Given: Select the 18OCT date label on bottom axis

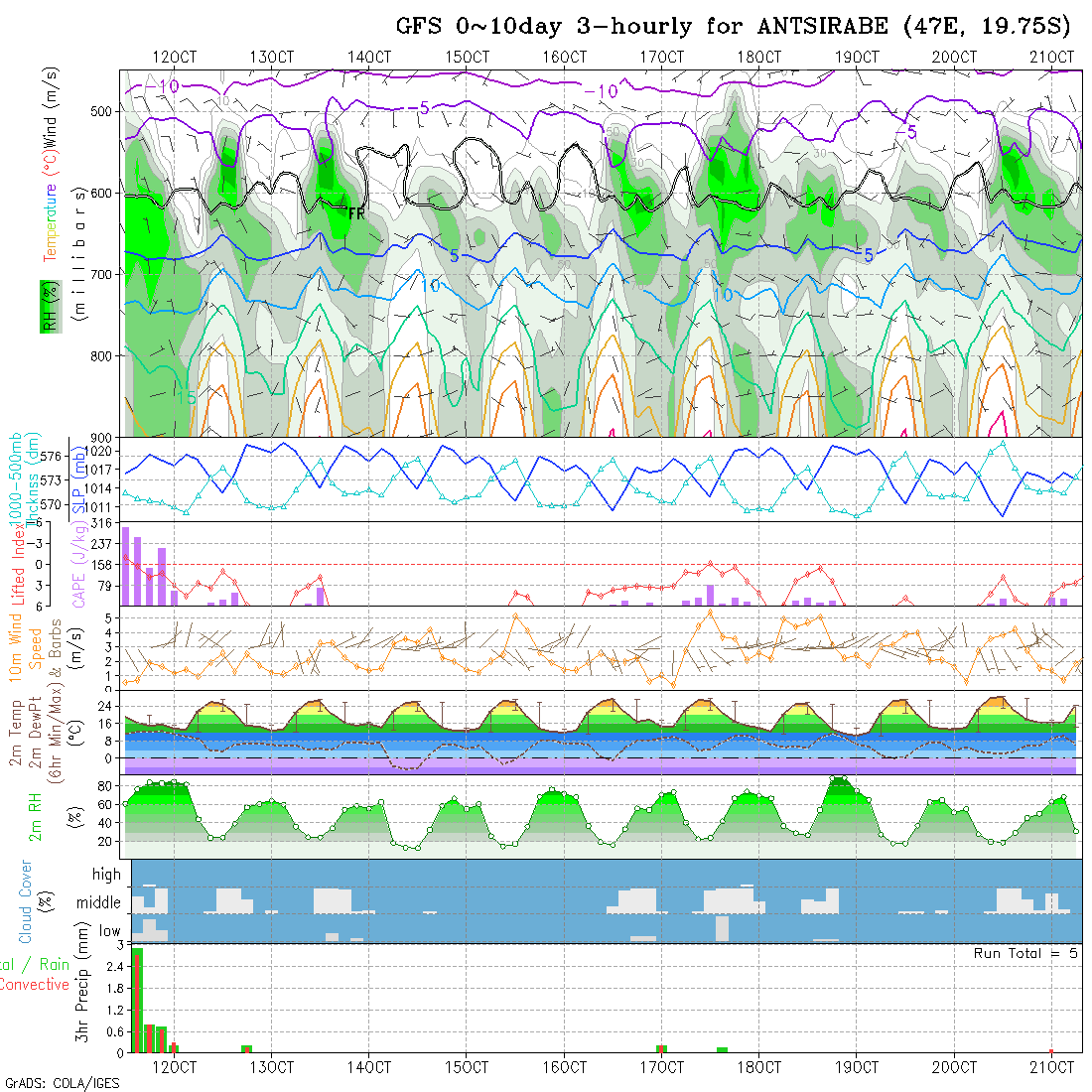Looking at the screenshot, I should pos(758,1067).
